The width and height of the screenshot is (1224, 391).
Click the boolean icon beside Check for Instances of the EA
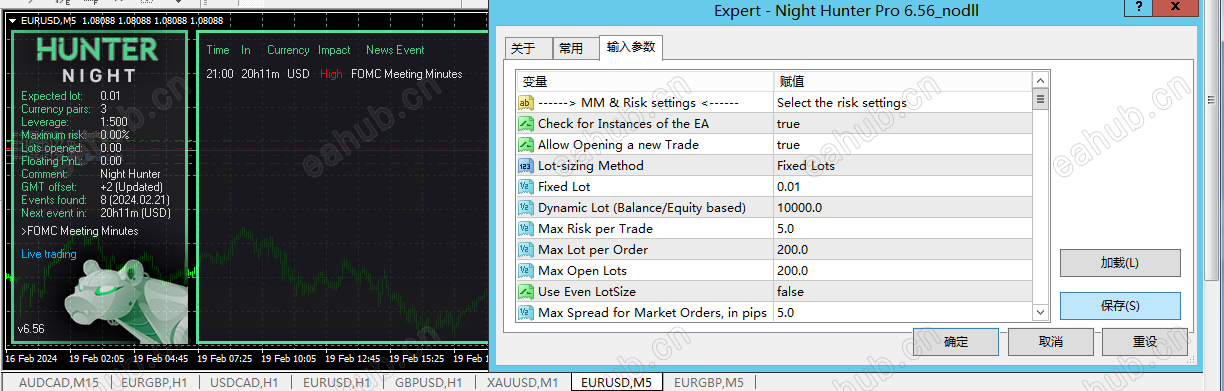pyautogui.click(x=526, y=124)
